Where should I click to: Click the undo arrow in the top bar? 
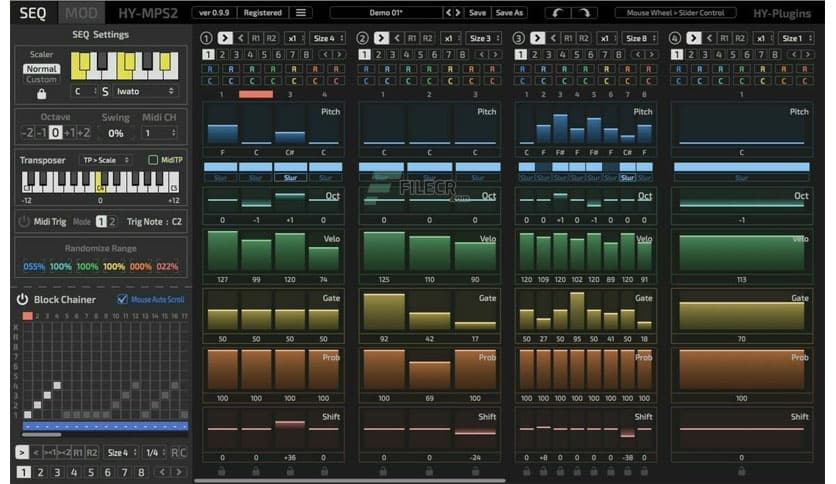point(557,12)
